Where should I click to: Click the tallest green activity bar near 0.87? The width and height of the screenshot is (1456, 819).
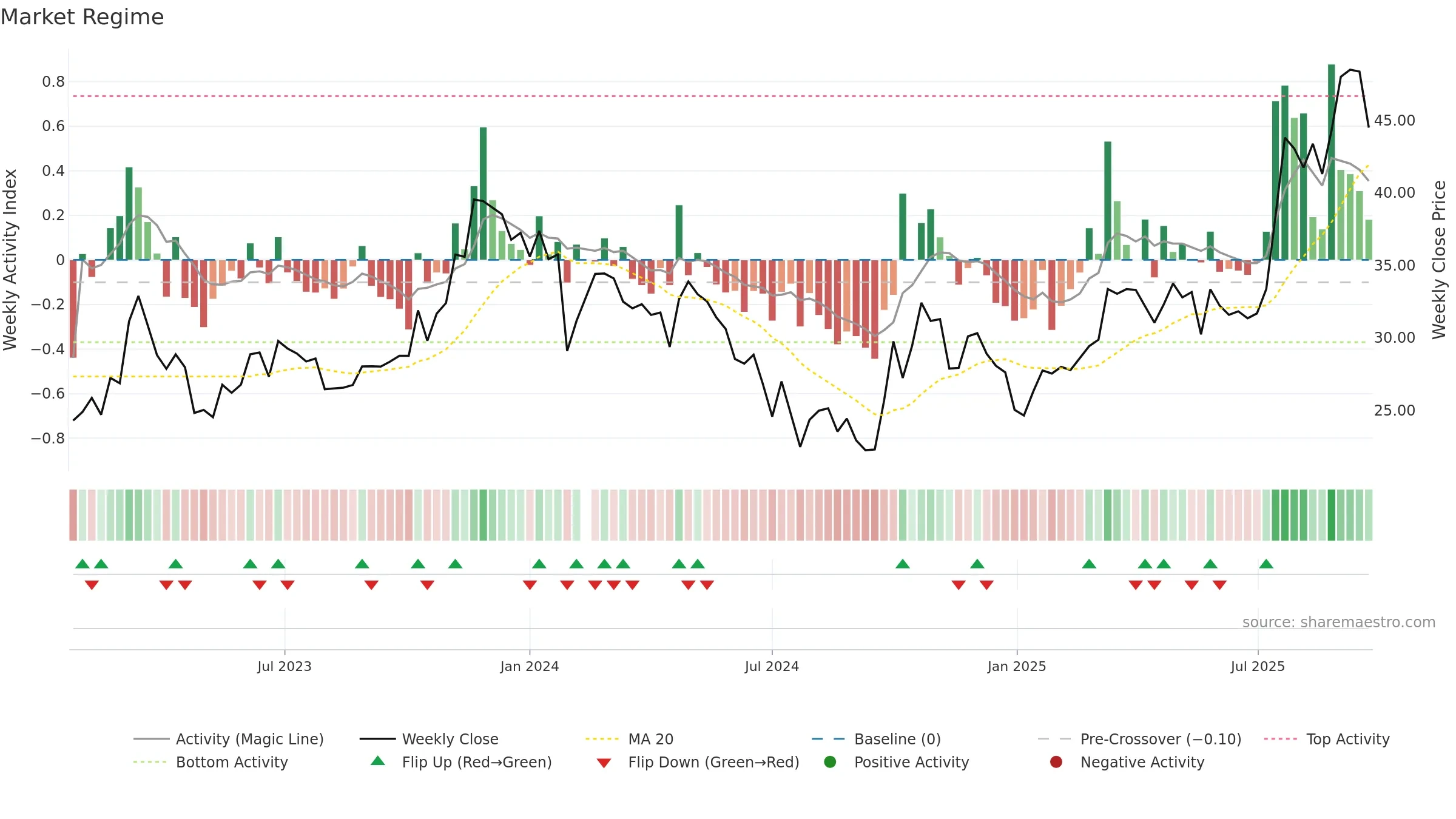(x=1331, y=162)
